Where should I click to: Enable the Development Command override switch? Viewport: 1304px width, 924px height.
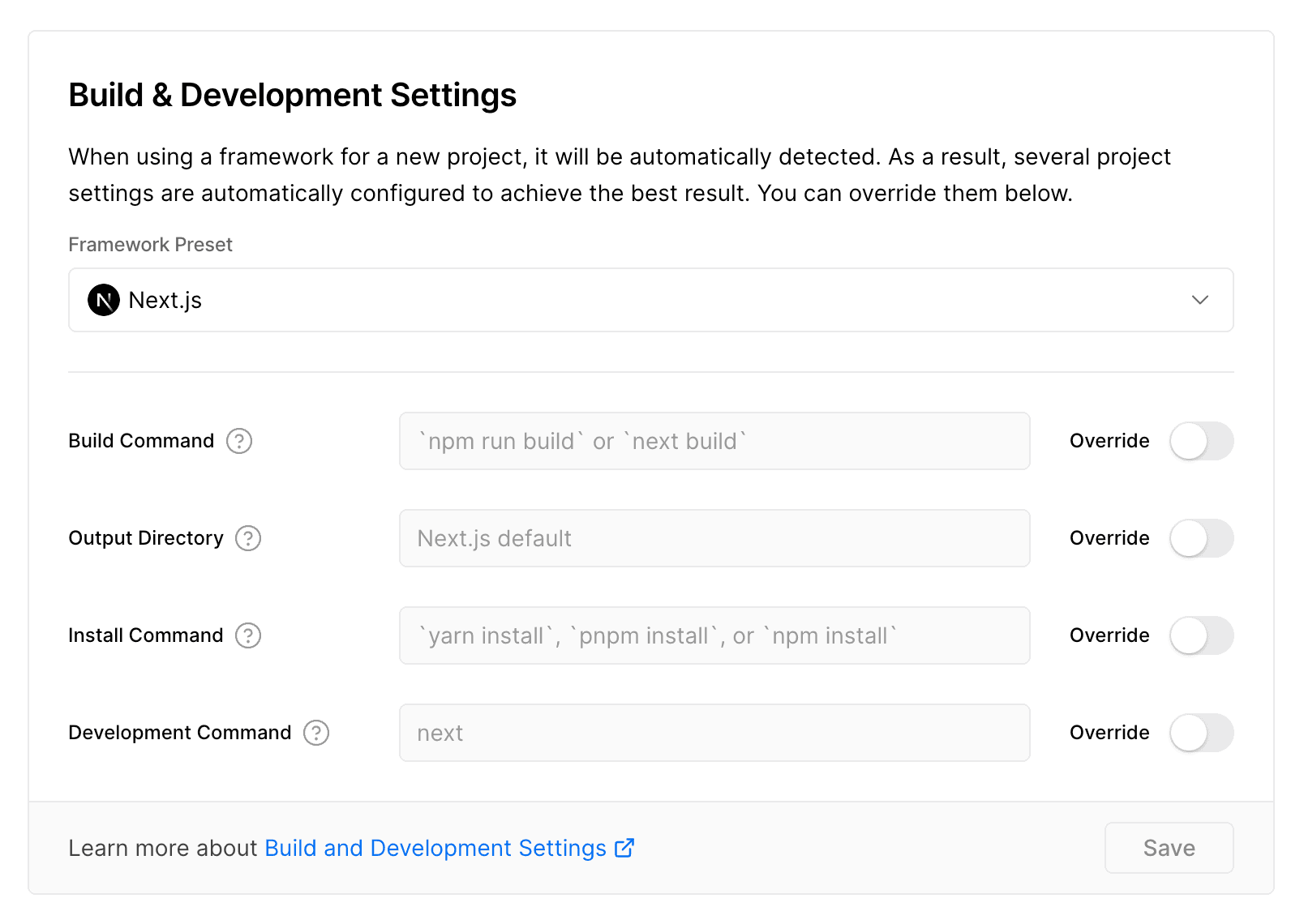[1201, 733]
